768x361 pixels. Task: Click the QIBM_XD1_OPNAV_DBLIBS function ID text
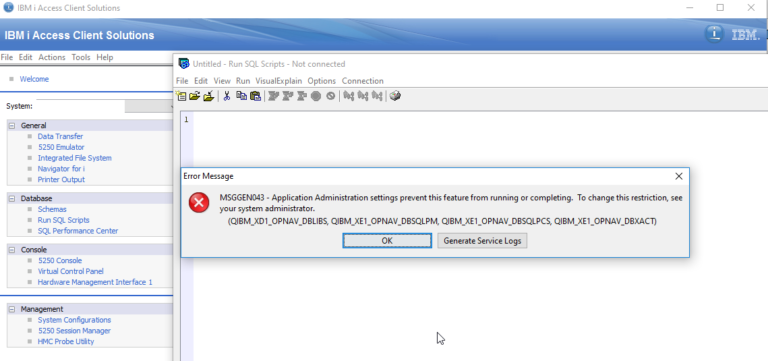click(278, 221)
